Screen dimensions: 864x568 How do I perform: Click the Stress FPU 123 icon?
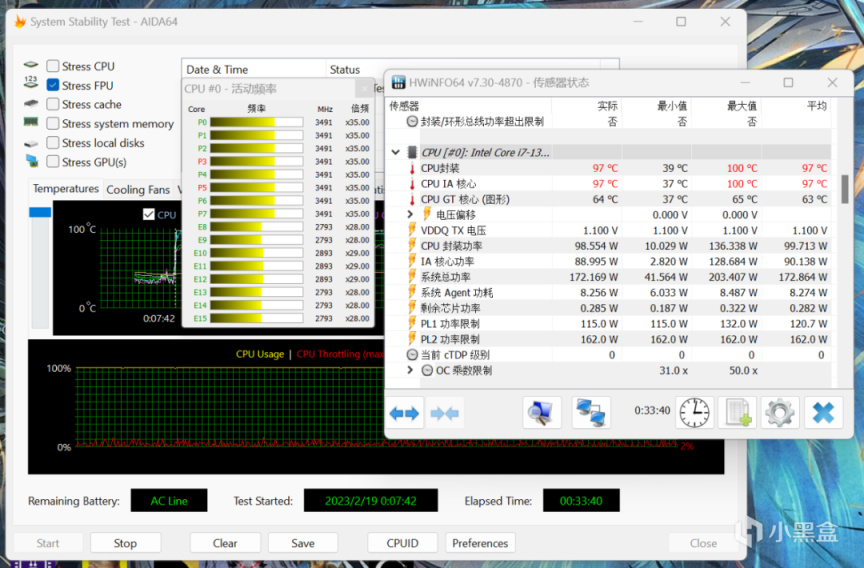(31, 83)
